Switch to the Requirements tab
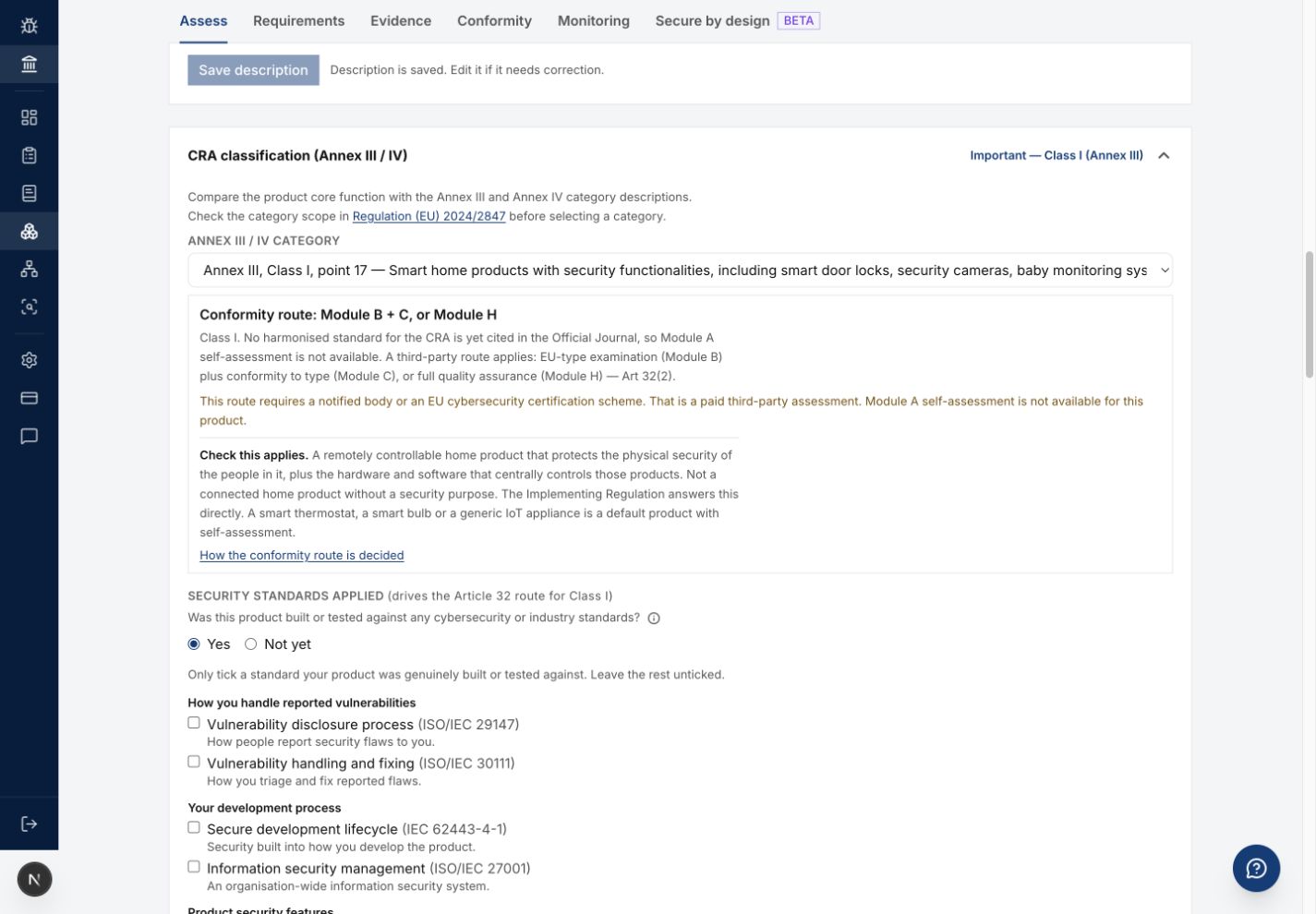The height and width of the screenshot is (914, 1316). click(298, 20)
